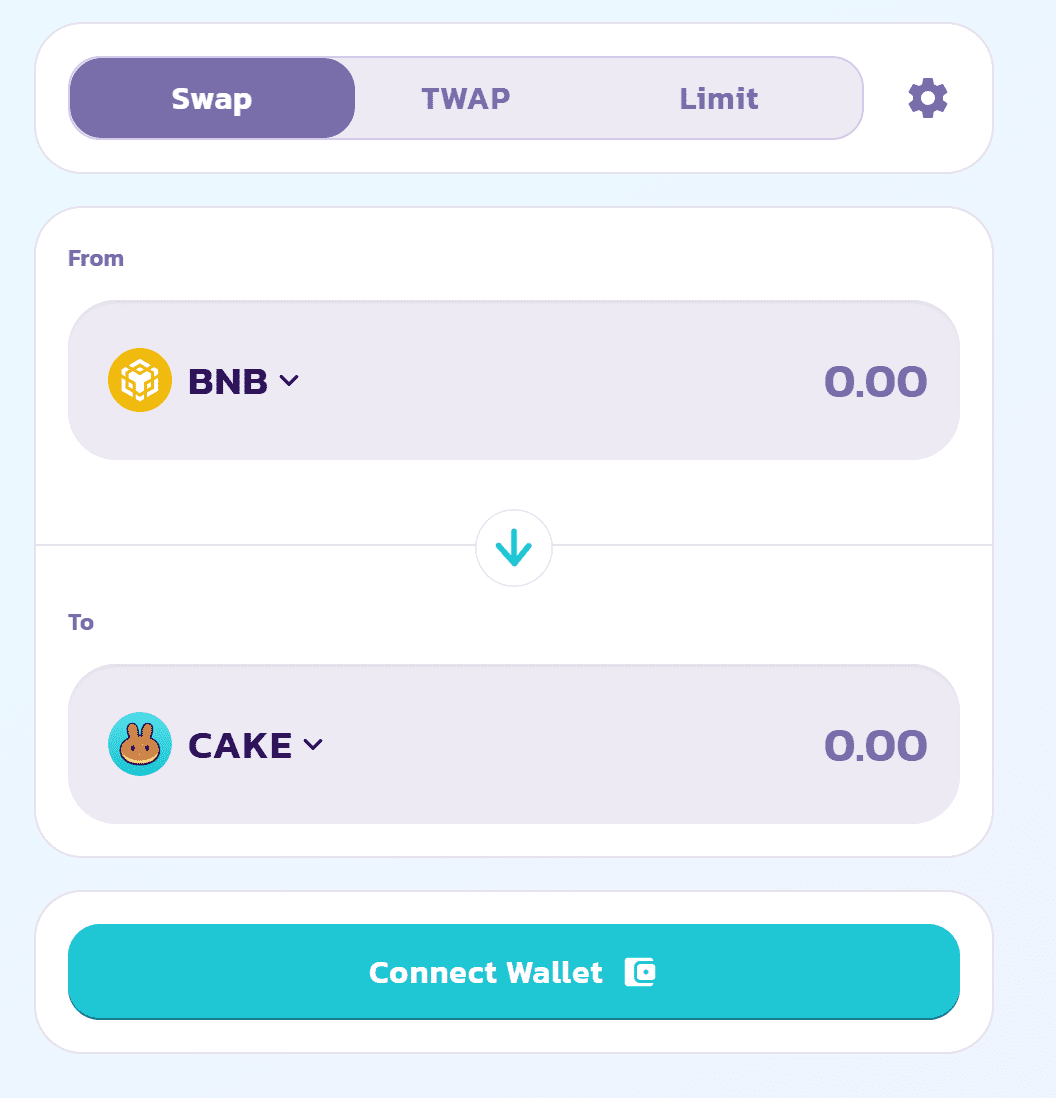Click the From amount showing 0.00
Screen dimensions: 1056x1098
pos(876,380)
